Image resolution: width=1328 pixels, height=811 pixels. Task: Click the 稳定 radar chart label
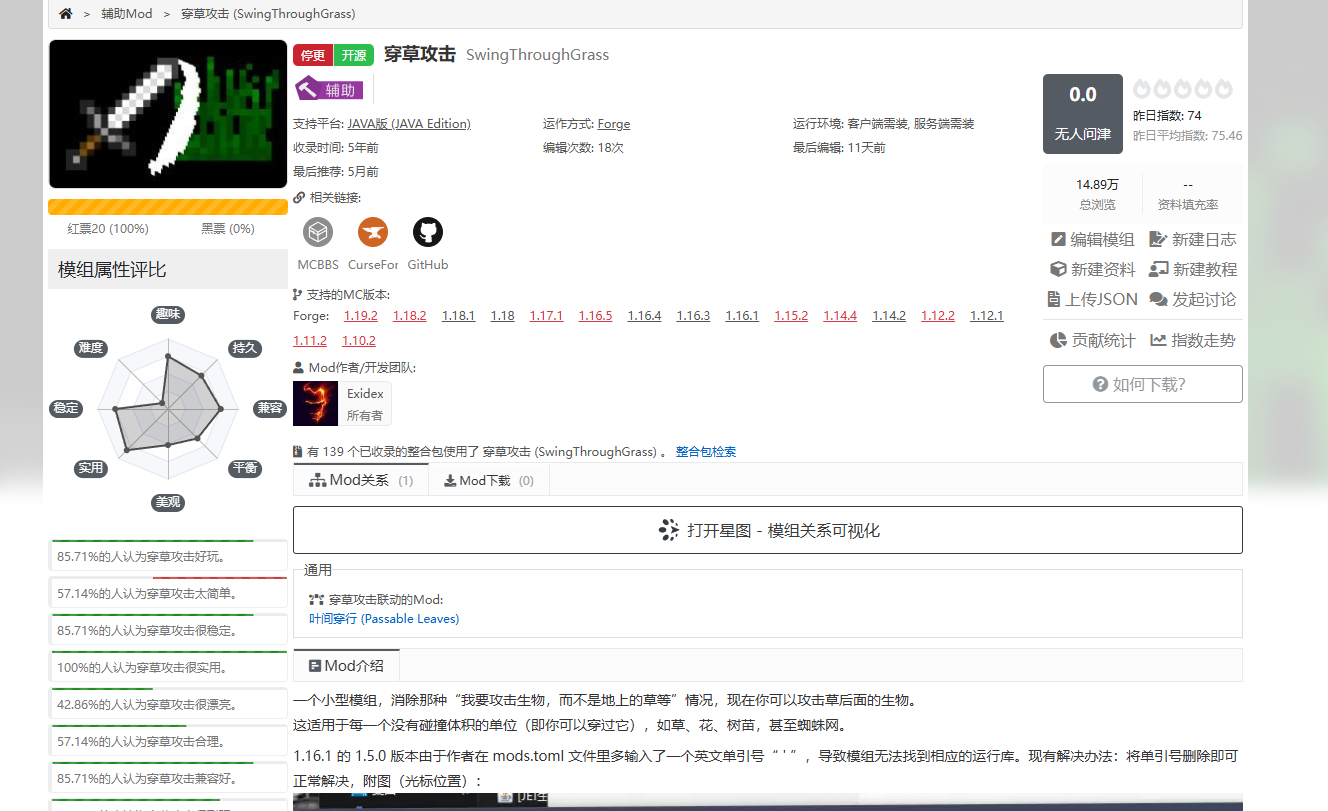point(66,408)
